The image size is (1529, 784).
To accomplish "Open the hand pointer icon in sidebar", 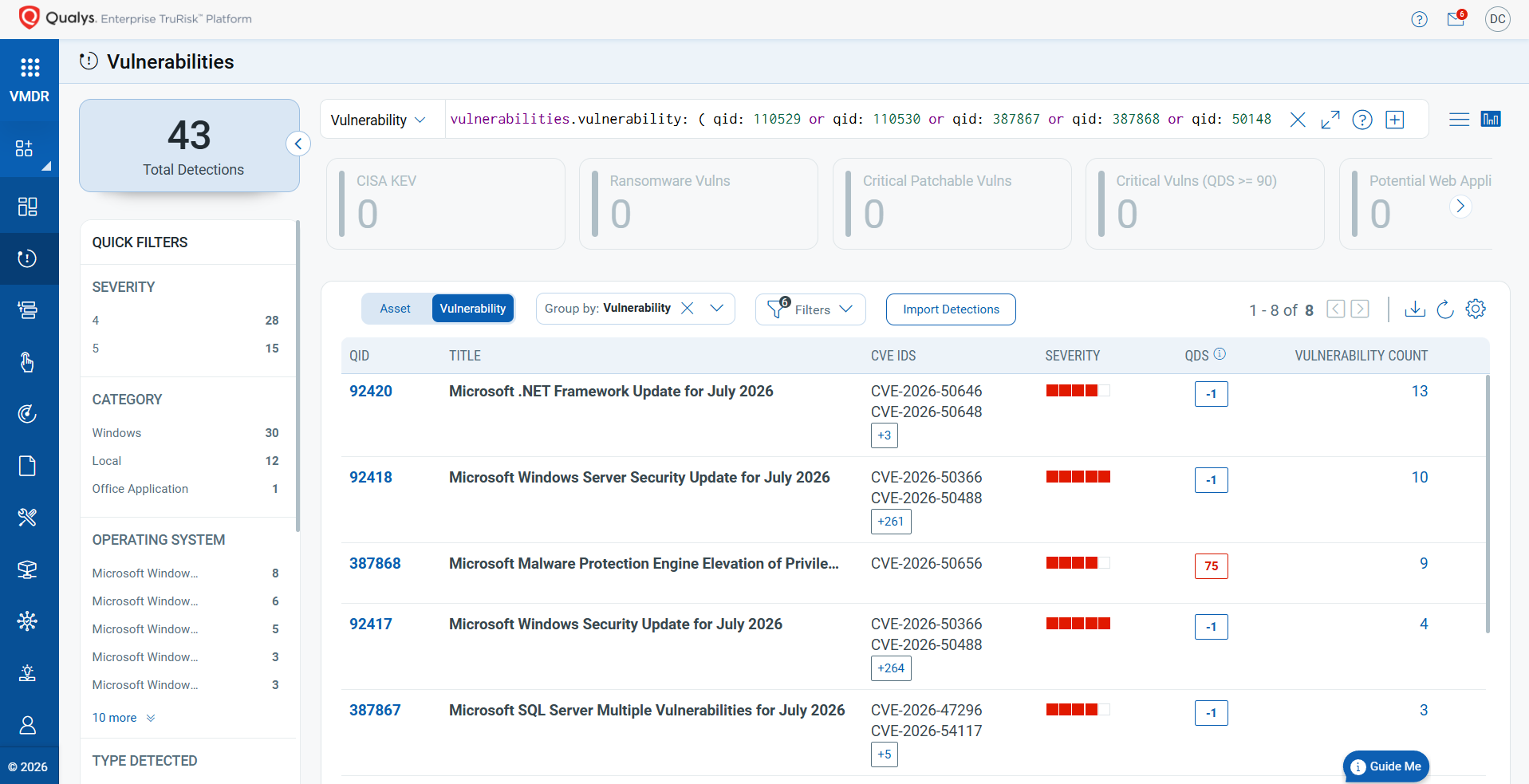I will pyautogui.click(x=27, y=362).
